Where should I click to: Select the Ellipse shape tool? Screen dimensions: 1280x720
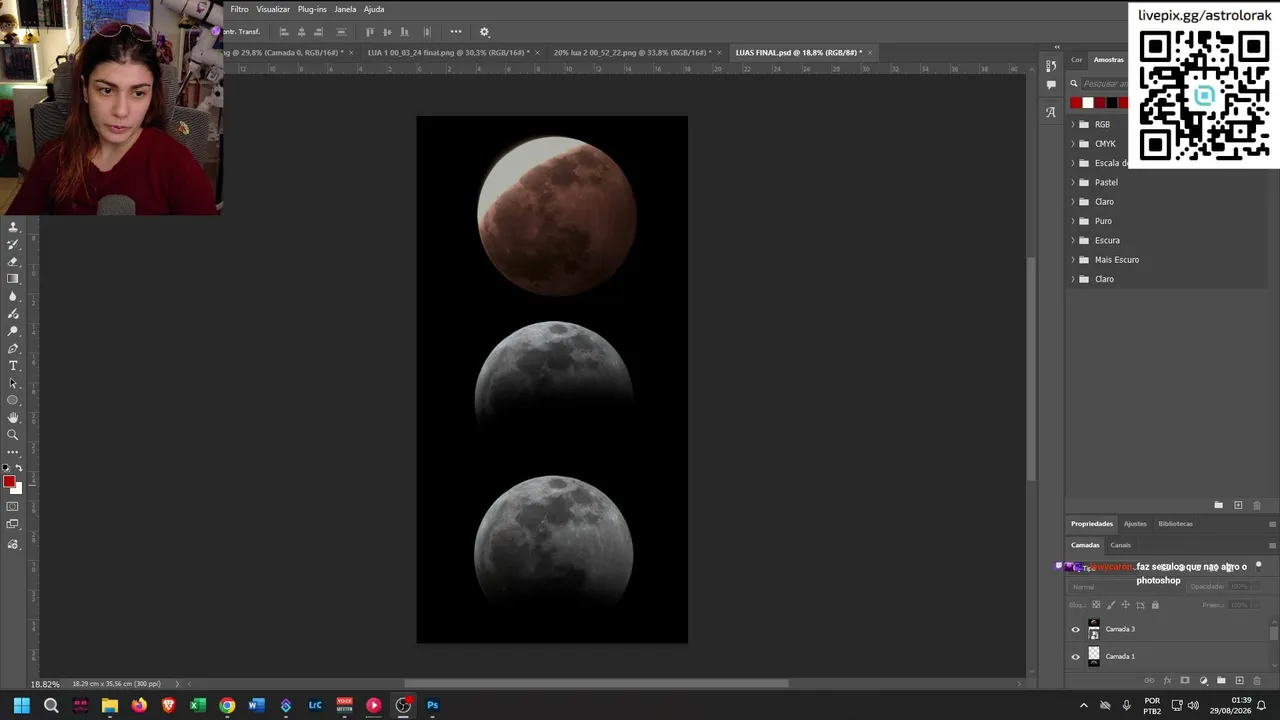[13, 400]
